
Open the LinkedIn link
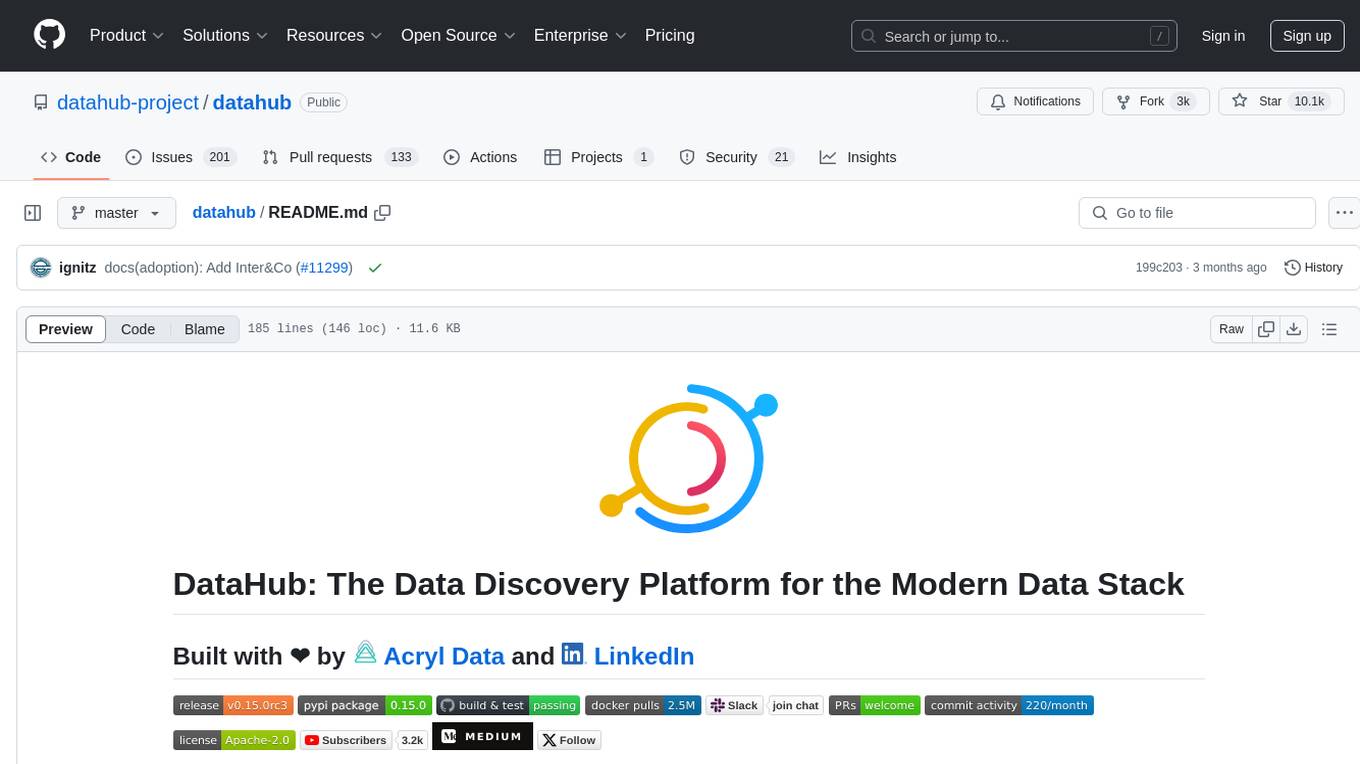644,656
